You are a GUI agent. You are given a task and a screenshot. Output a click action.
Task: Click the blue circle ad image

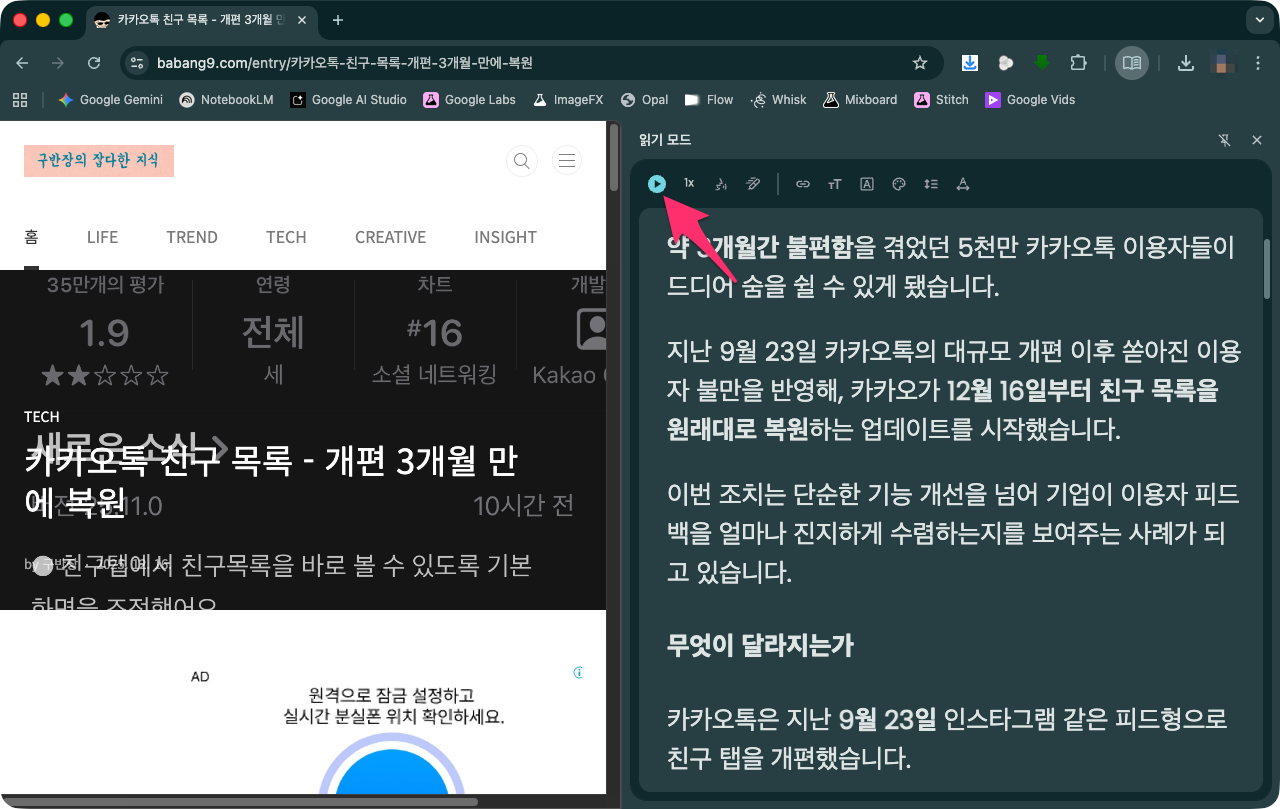(390, 770)
